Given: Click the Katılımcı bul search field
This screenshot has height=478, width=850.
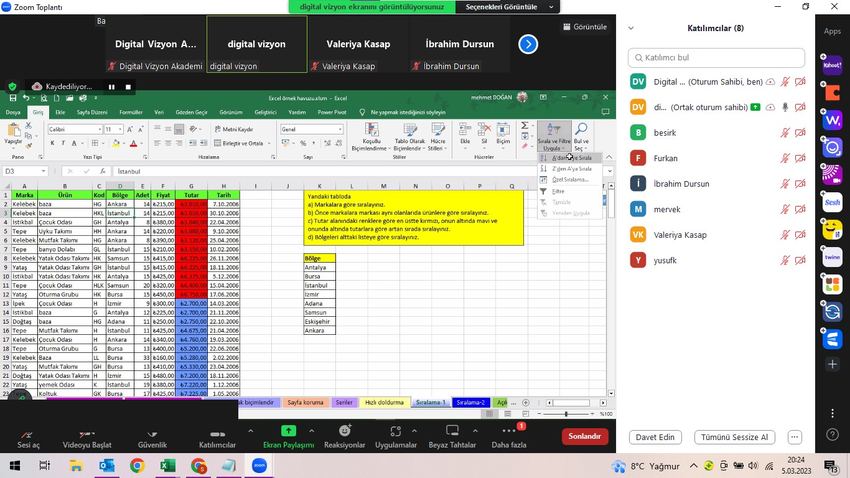Looking at the screenshot, I should coord(716,57).
